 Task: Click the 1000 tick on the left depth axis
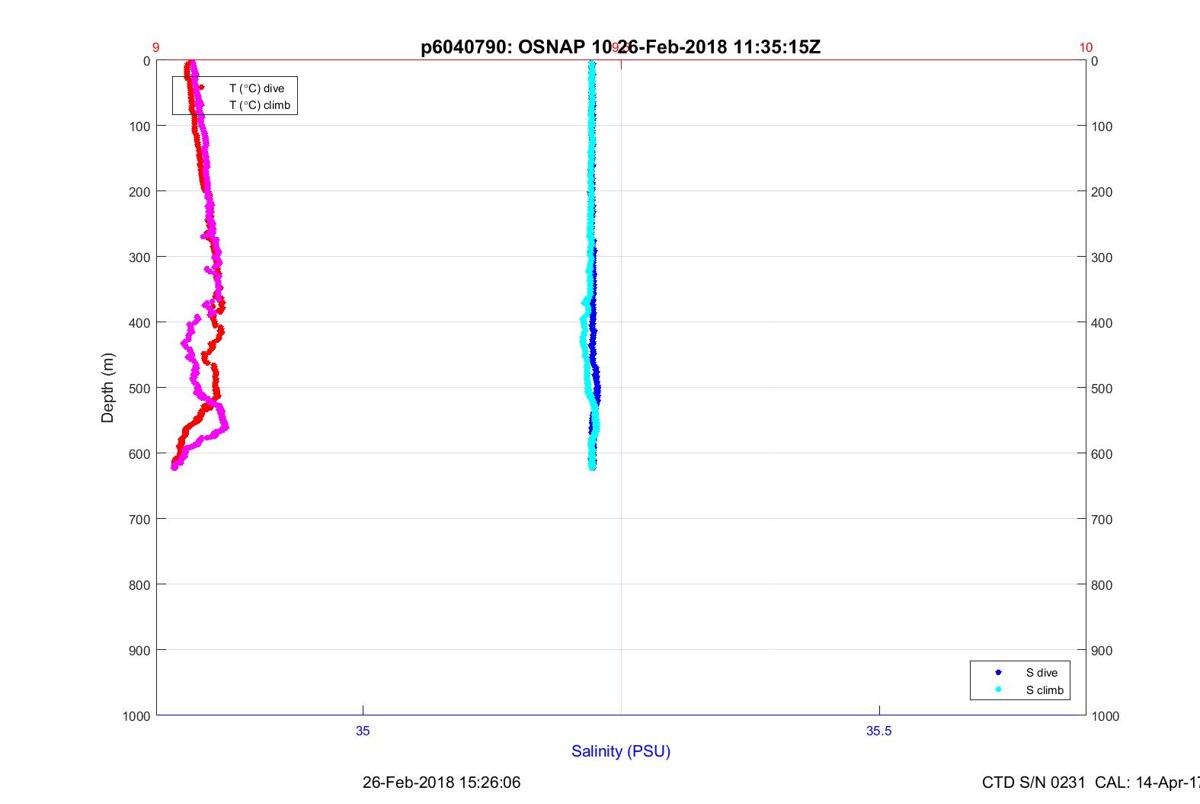137,715
